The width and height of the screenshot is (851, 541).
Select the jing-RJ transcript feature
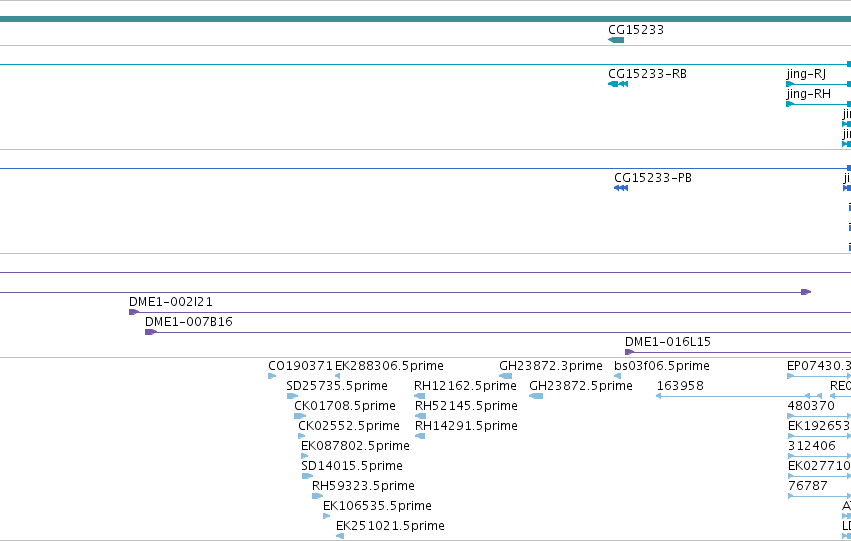(818, 84)
